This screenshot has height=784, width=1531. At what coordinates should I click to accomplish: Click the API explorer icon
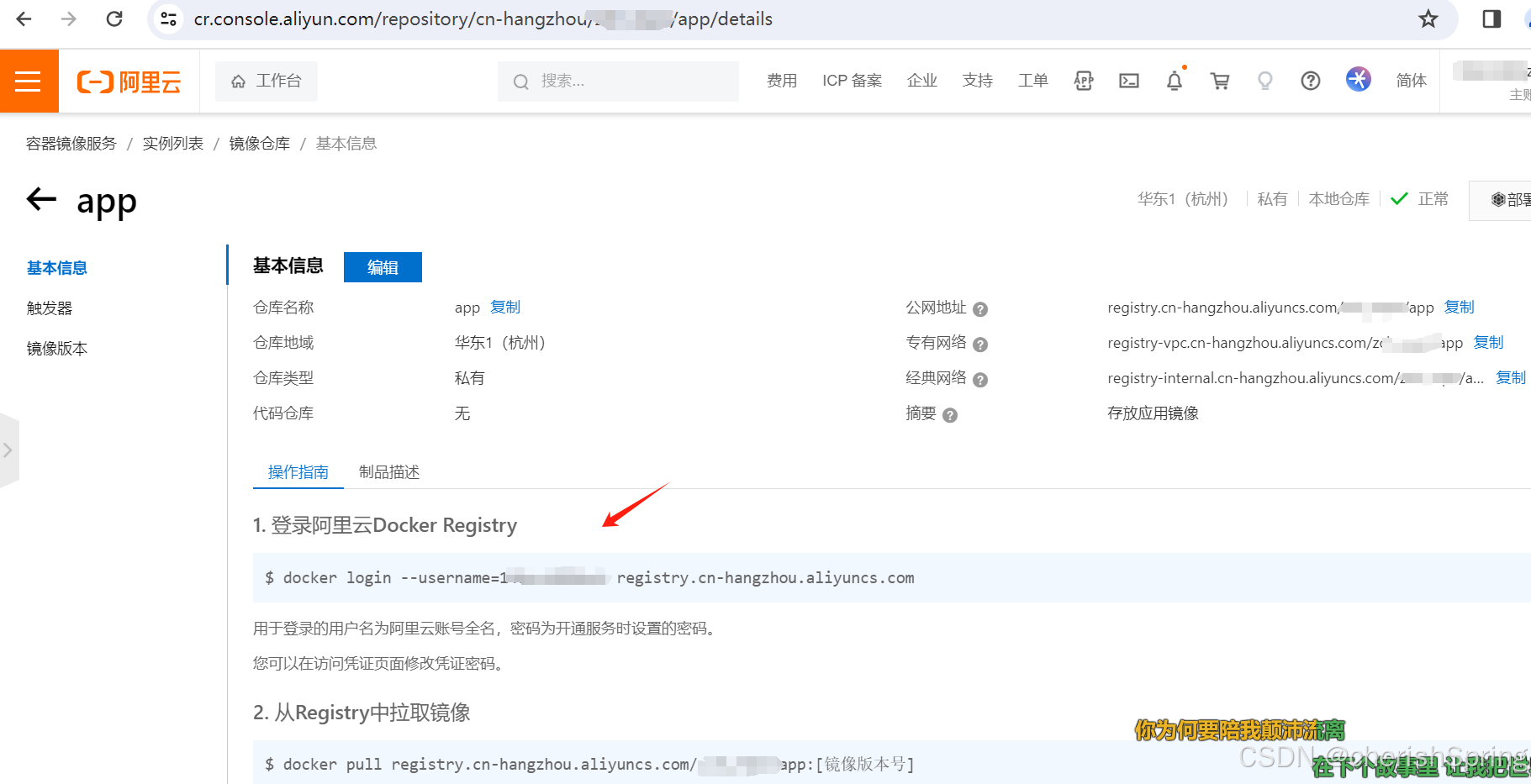tap(1084, 81)
